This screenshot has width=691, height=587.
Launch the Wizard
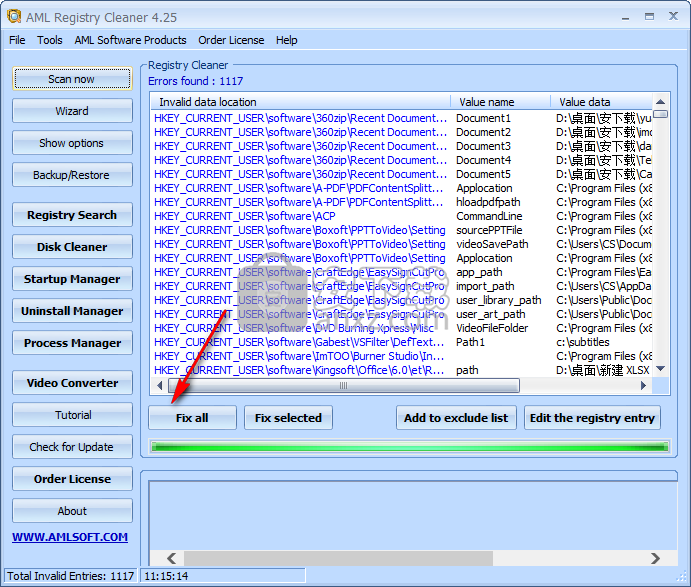pos(72,111)
